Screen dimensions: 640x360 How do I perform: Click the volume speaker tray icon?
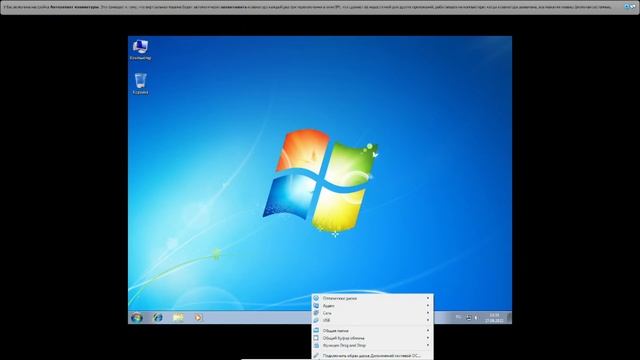476,318
